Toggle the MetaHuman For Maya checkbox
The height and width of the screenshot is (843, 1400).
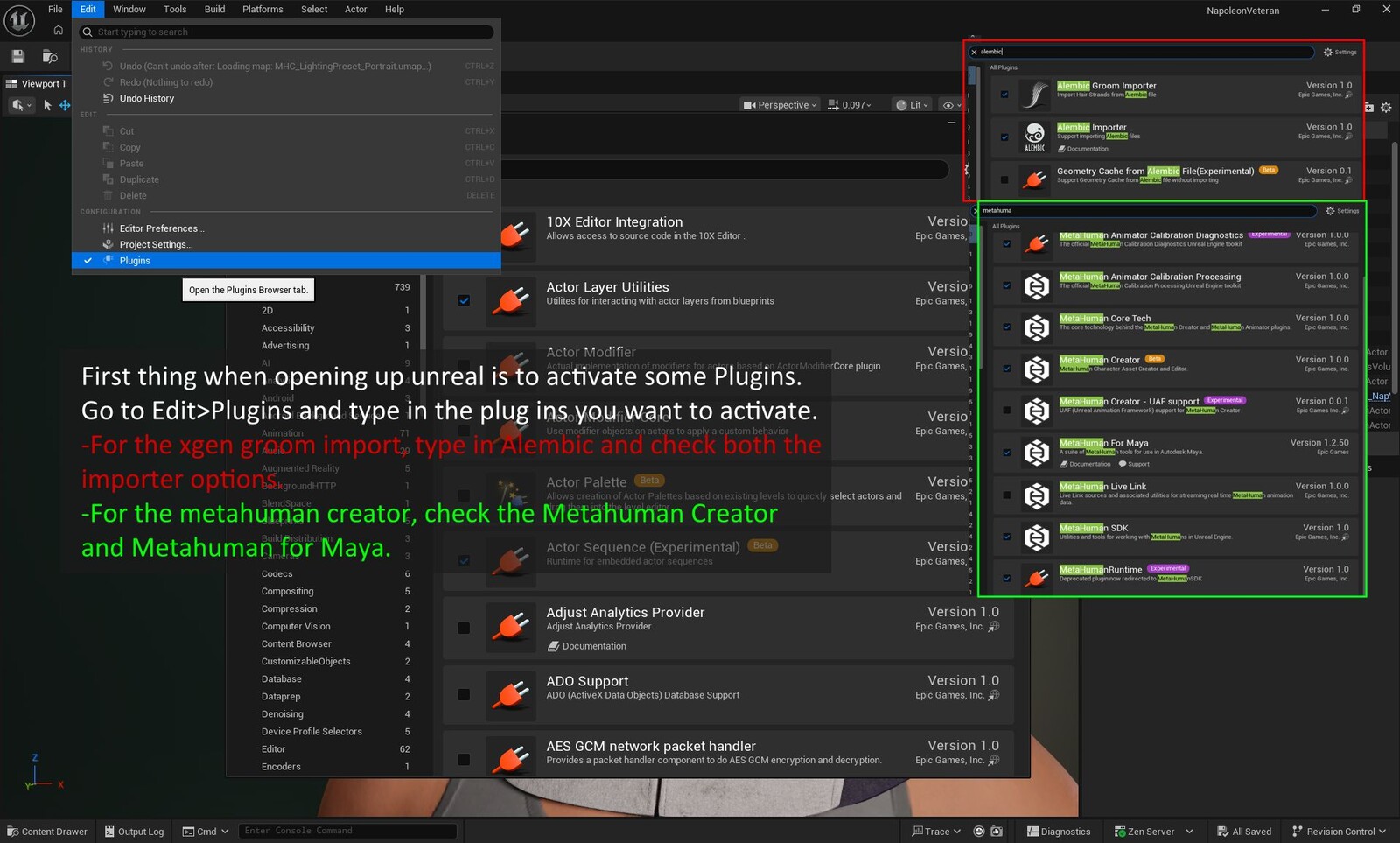click(x=1007, y=453)
